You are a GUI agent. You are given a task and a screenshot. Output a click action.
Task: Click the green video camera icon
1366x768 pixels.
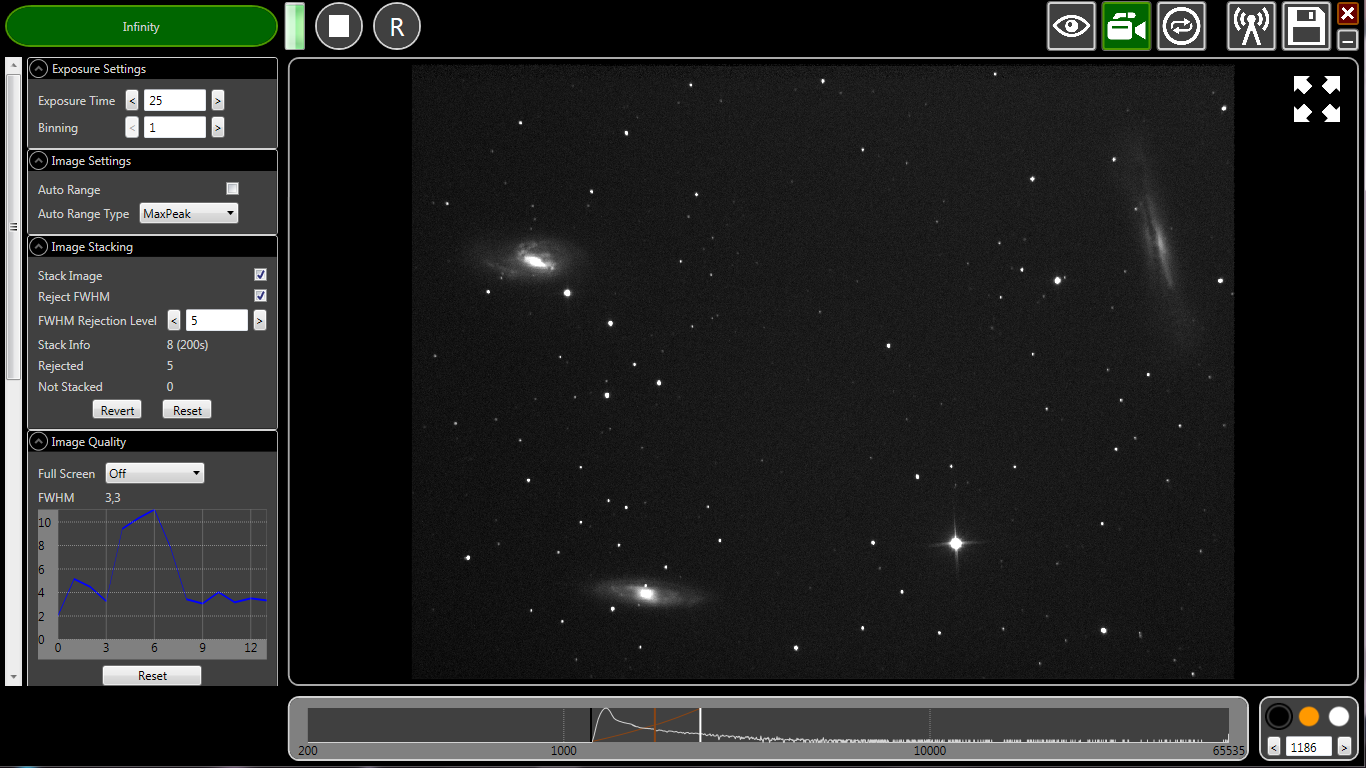click(1127, 26)
